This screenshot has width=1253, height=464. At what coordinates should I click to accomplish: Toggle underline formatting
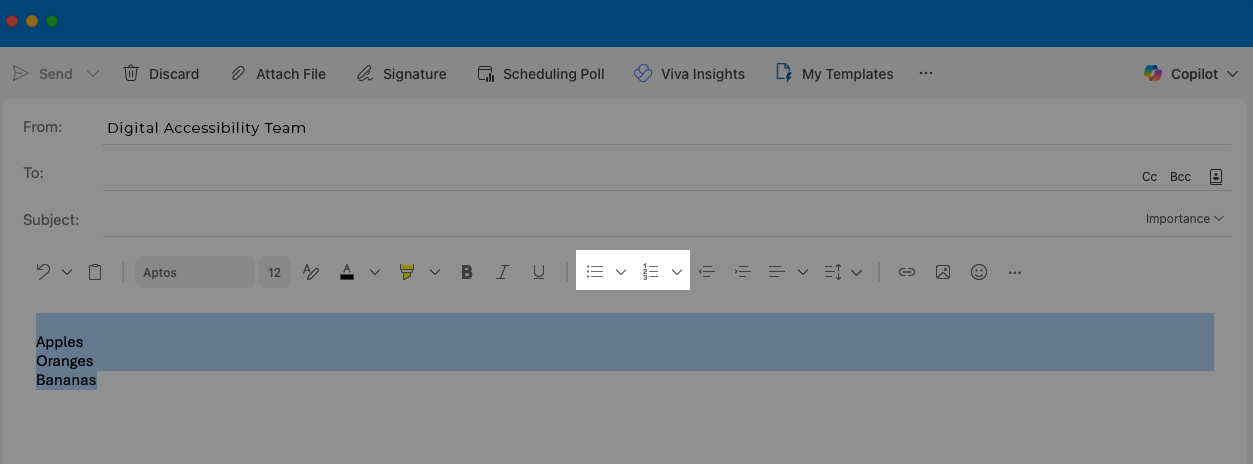[x=539, y=272]
